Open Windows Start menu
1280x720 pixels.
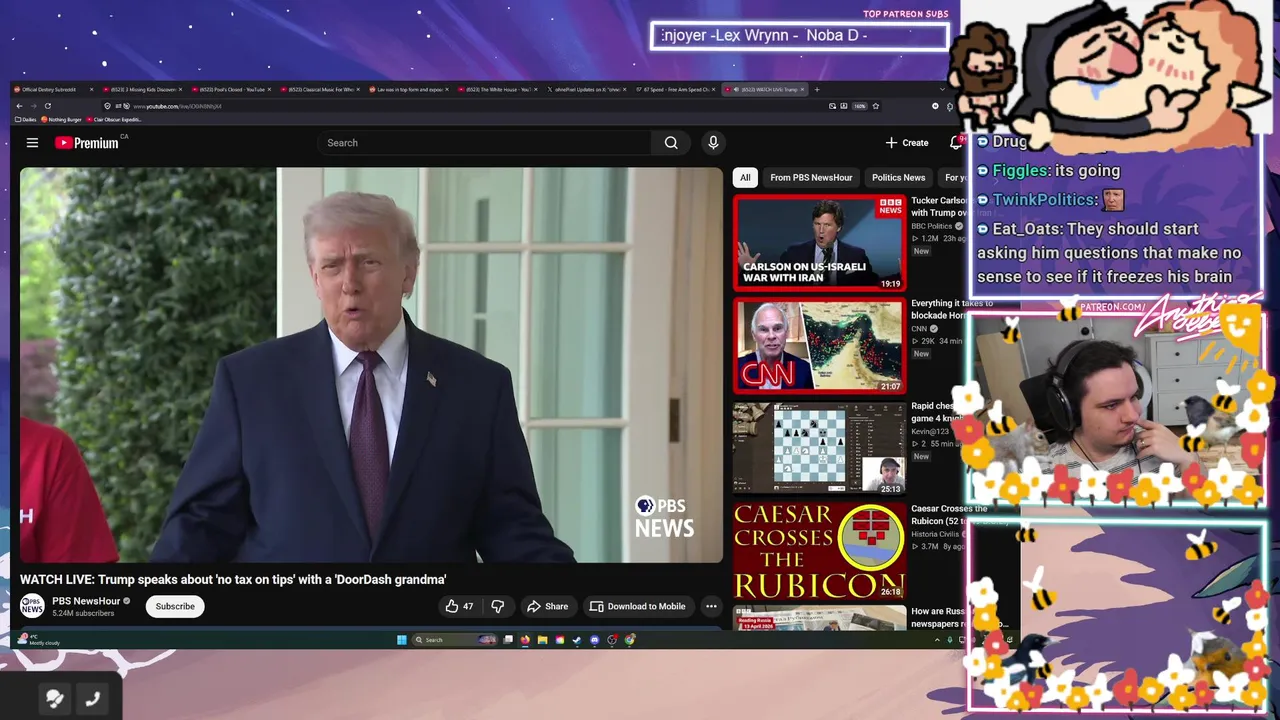pos(402,640)
